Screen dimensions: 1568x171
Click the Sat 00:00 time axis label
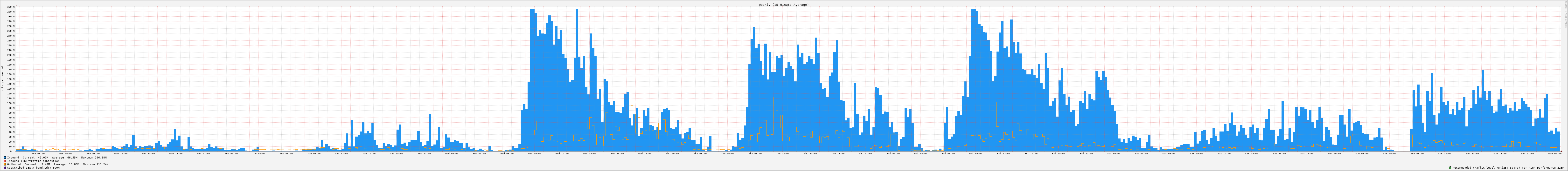click(x=1114, y=153)
